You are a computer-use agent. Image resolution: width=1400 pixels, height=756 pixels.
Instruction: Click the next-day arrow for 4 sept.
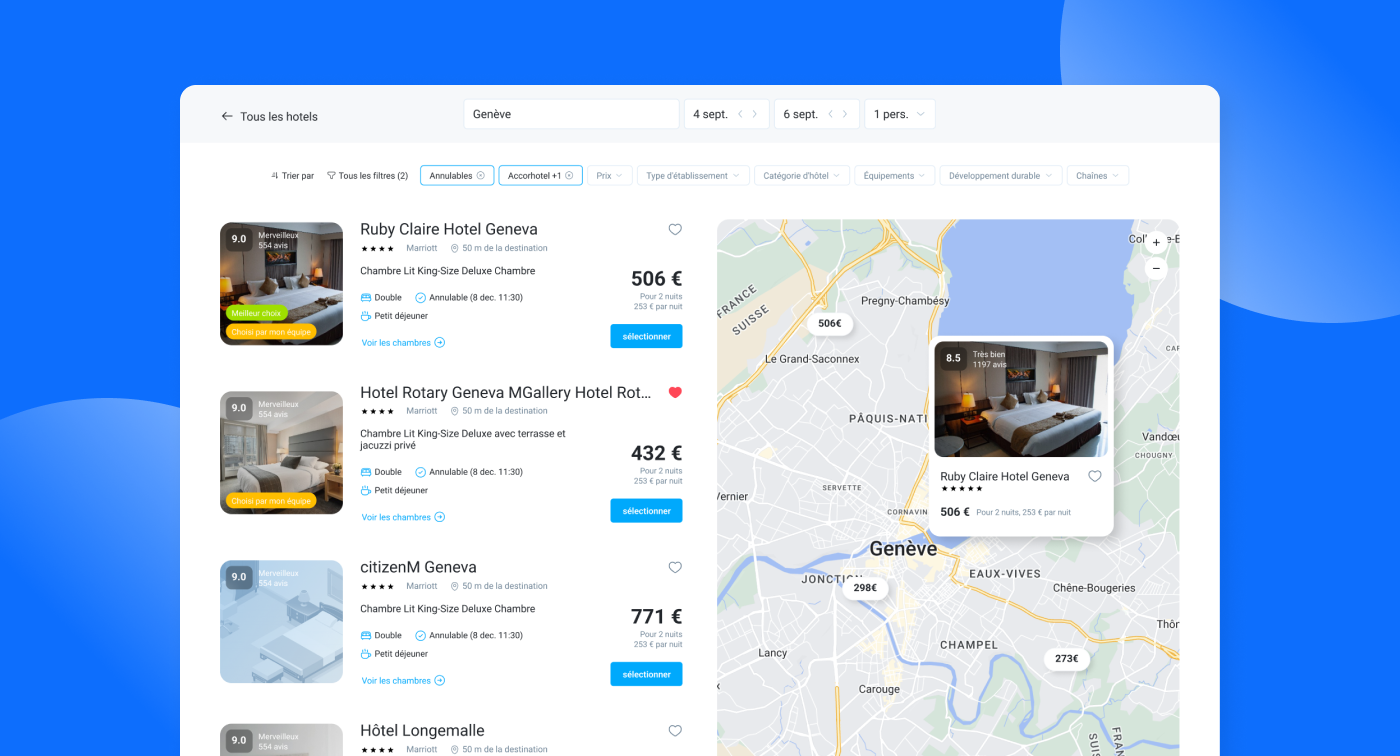755,114
